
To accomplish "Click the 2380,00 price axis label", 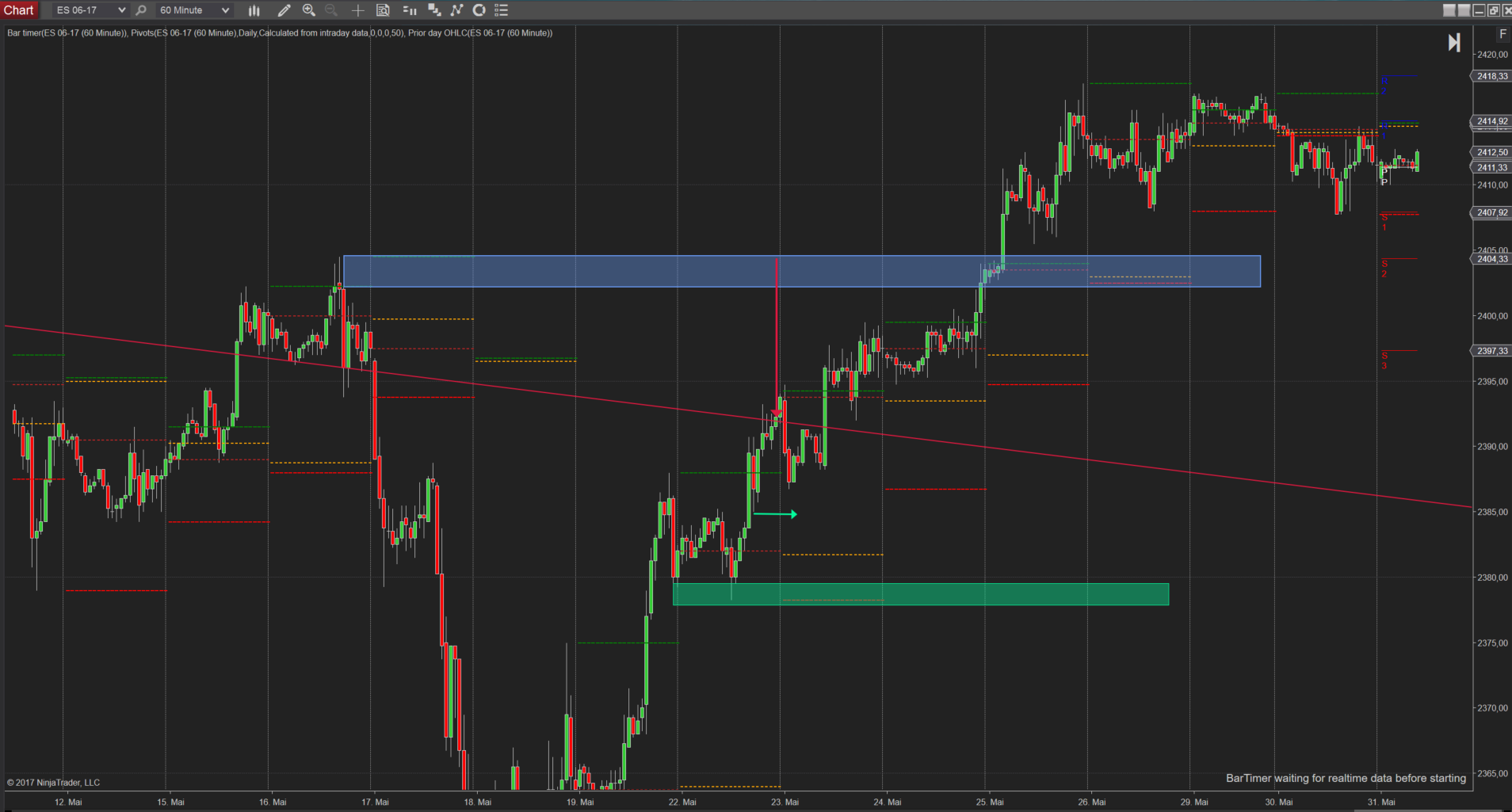I will [x=1492, y=578].
